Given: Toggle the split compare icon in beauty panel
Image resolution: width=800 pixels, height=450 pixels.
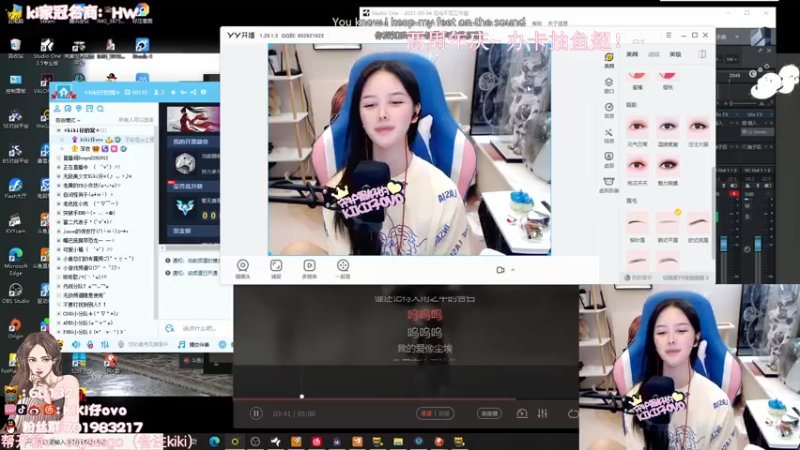Looking at the screenshot, I should (702, 54).
